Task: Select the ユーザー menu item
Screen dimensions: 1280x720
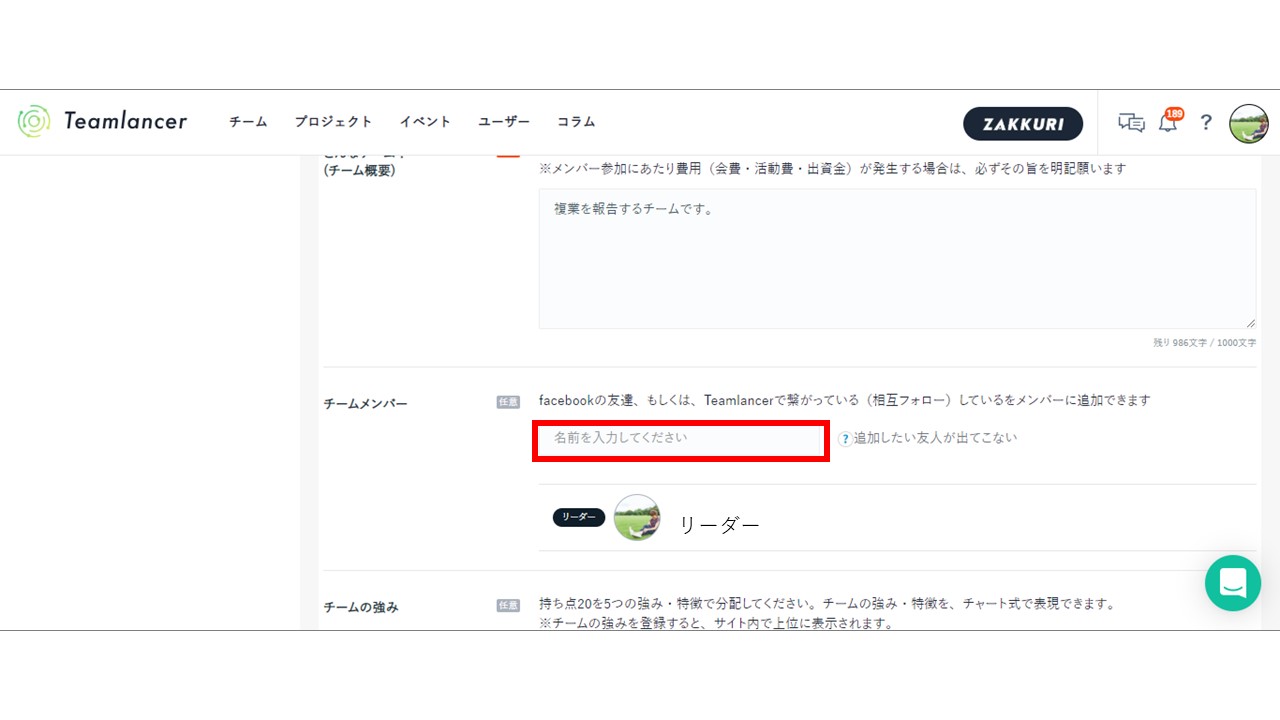Action: tap(504, 122)
